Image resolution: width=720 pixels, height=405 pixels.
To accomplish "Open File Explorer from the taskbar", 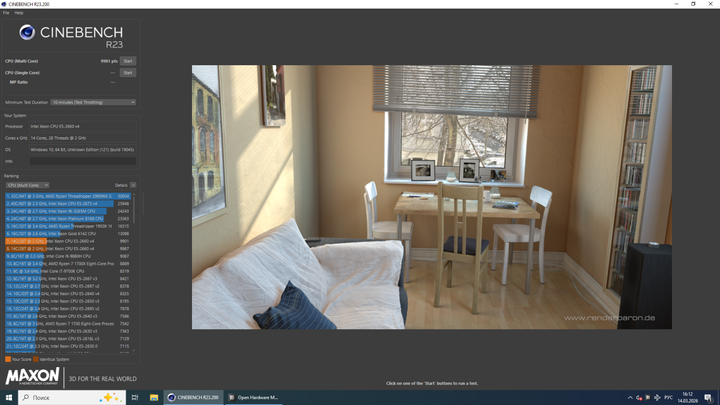I will click(x=154, y=398).
